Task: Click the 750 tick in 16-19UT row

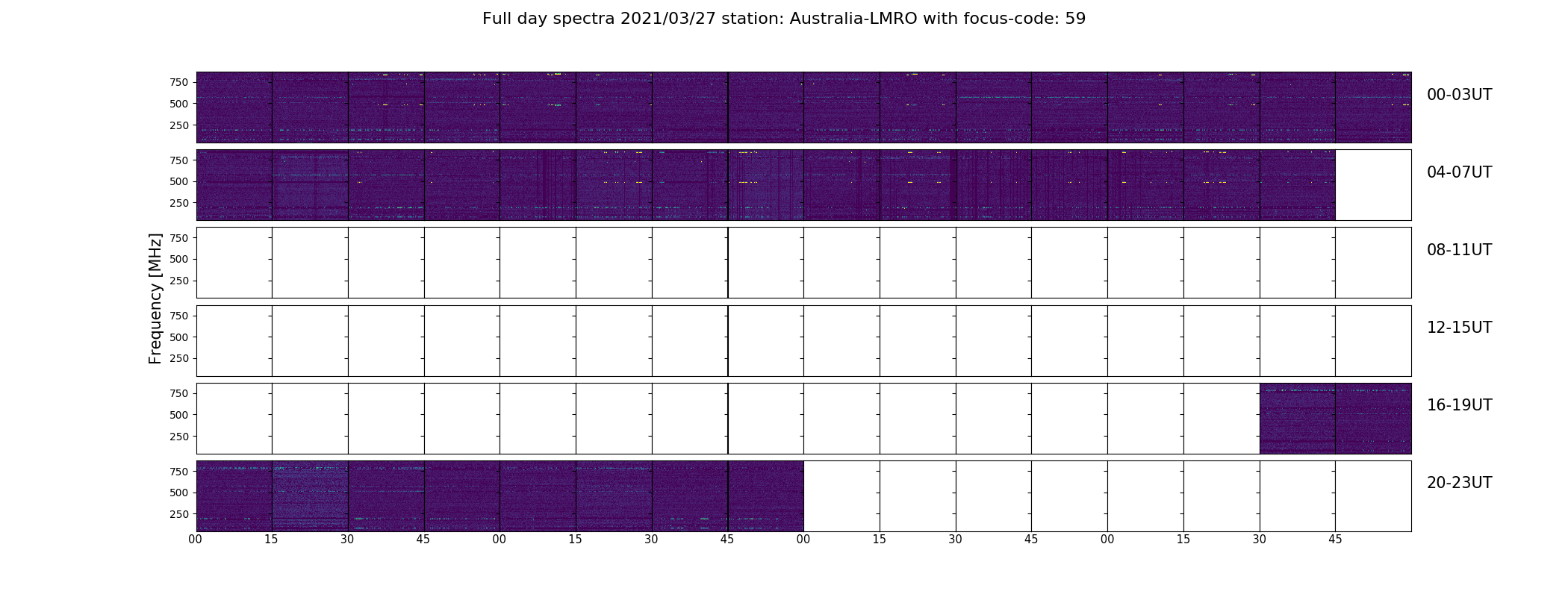Action: [178, 393]
